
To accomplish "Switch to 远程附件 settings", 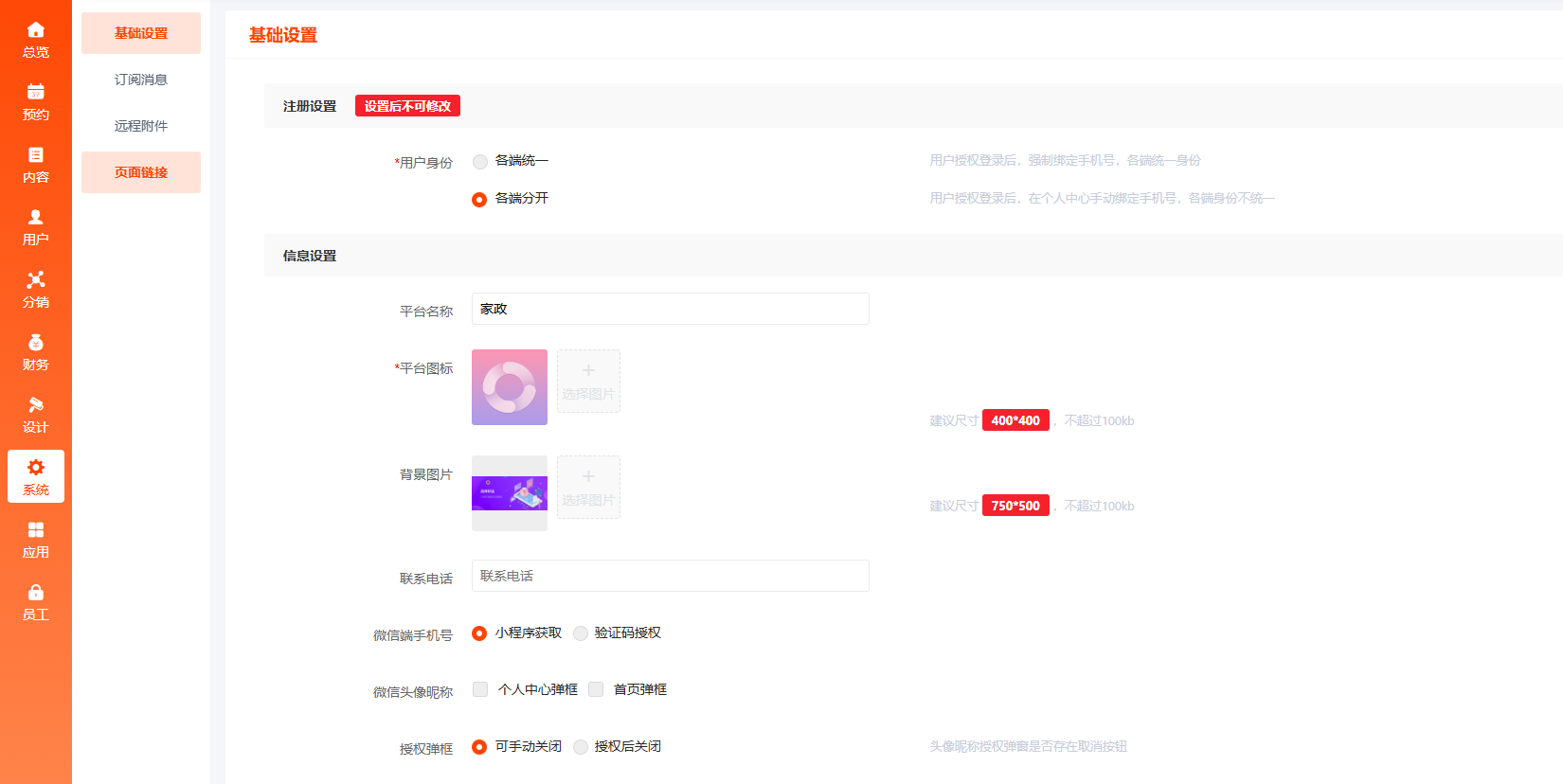I will 141,126.
